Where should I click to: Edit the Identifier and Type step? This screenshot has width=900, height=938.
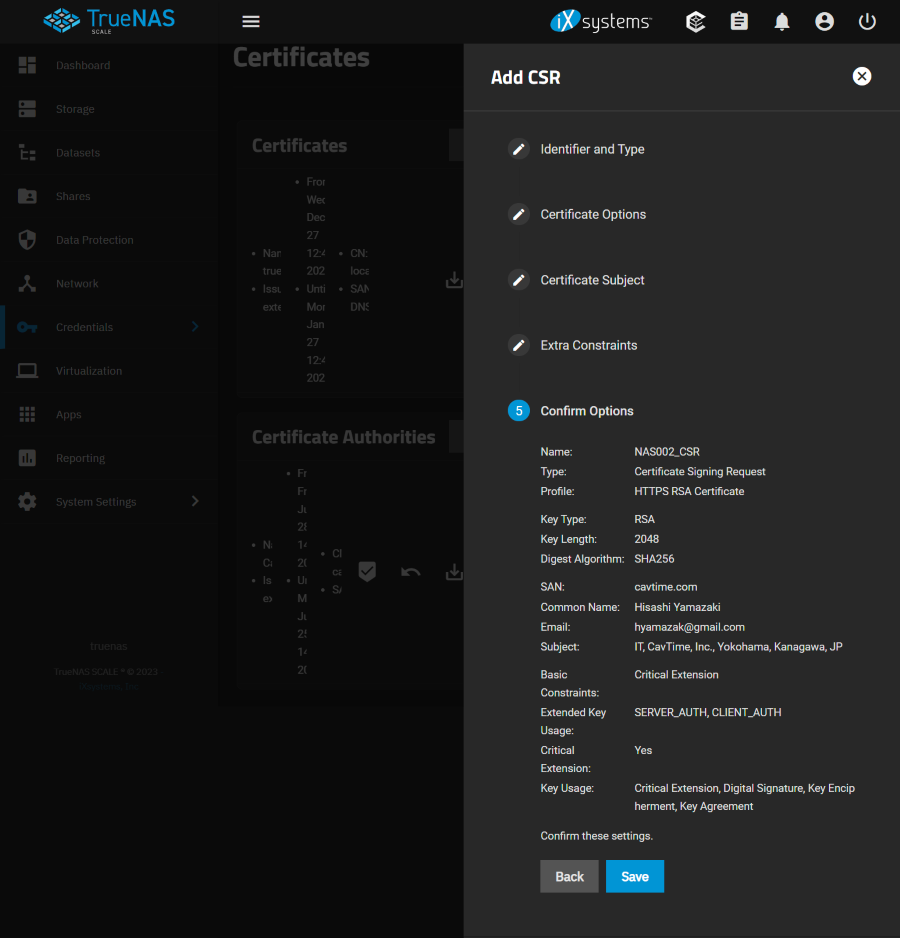click(518, 149)
